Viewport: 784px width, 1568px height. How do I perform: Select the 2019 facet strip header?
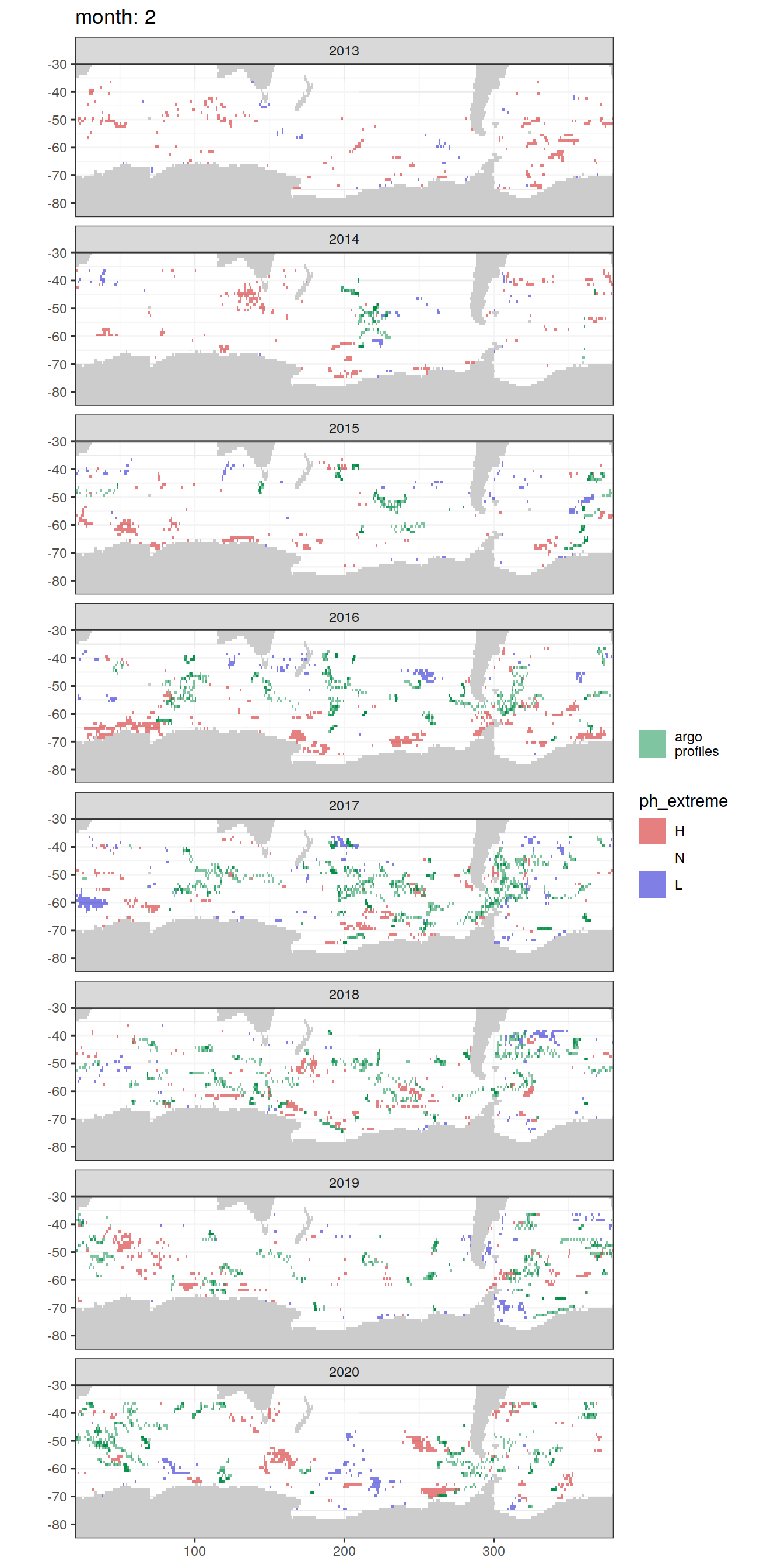(344, 1182)
